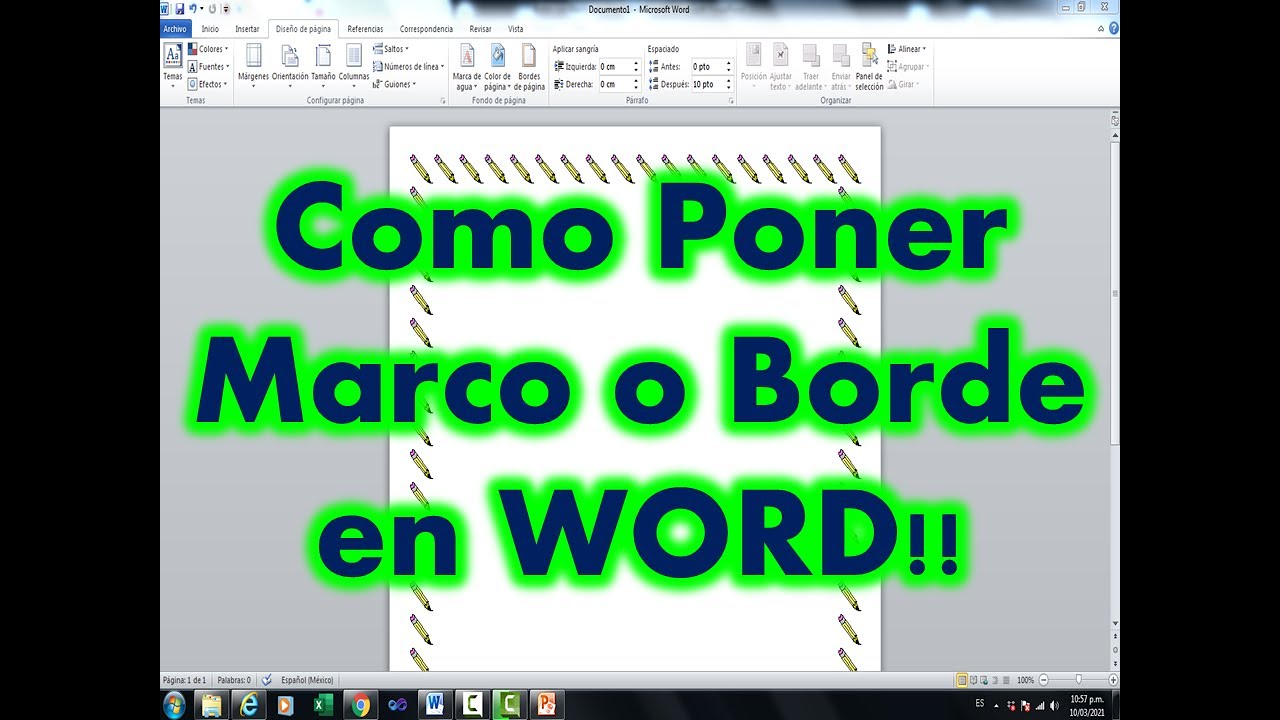Click the Antes spacing spinner arrows
The image size is (1280, 720).
click(x=729, y=67)
